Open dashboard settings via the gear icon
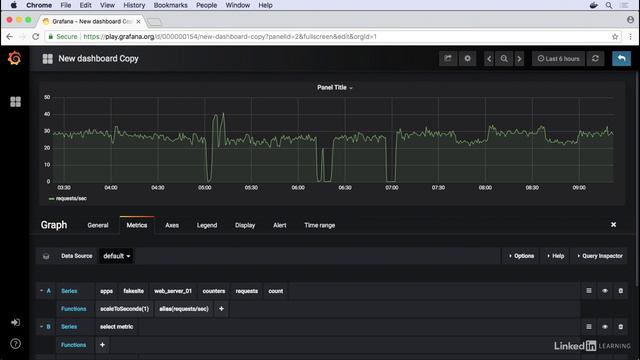The width and height of the screenshot is (640, 360). [467, 58]
